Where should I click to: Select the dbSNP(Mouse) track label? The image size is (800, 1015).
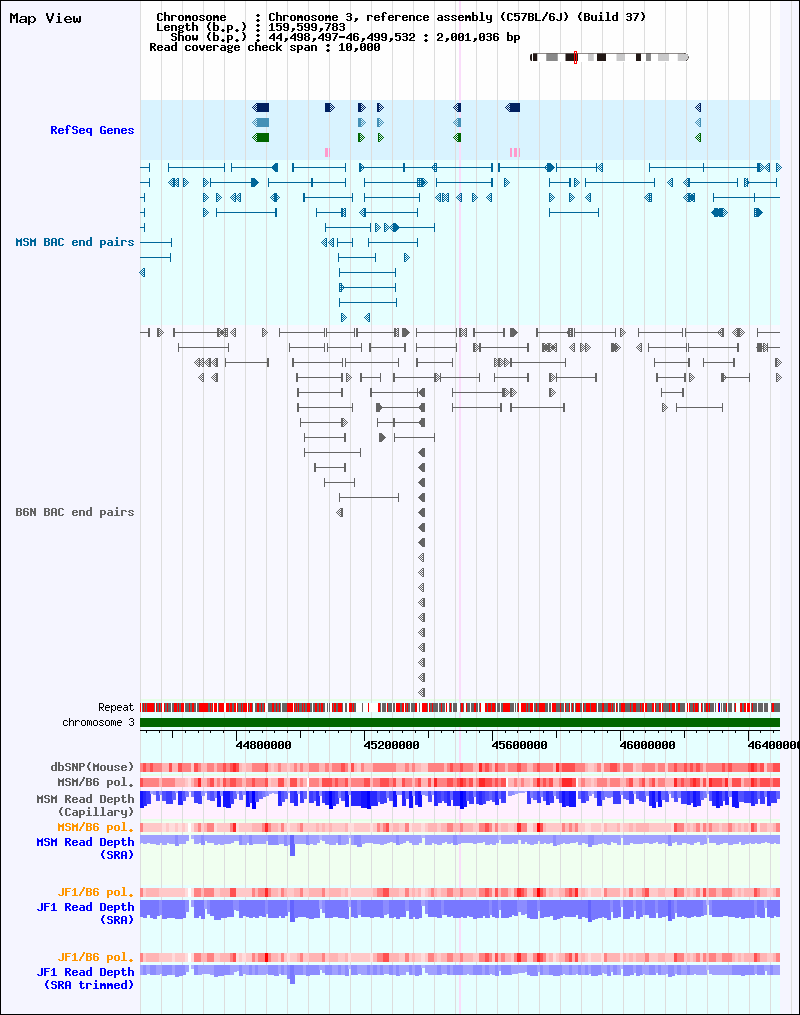(92, 767)
